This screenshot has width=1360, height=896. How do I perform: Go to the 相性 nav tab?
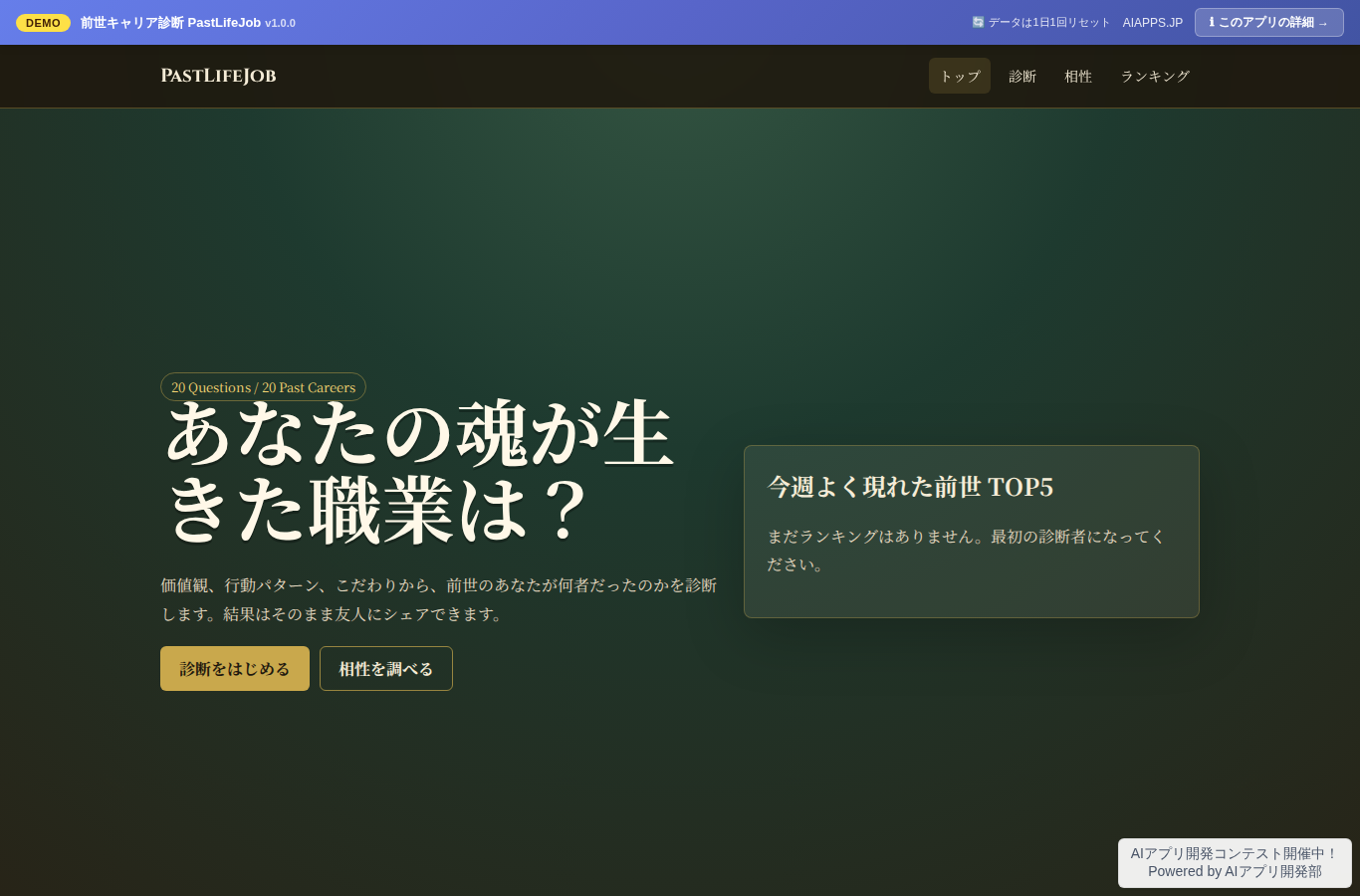point(1078,76)
